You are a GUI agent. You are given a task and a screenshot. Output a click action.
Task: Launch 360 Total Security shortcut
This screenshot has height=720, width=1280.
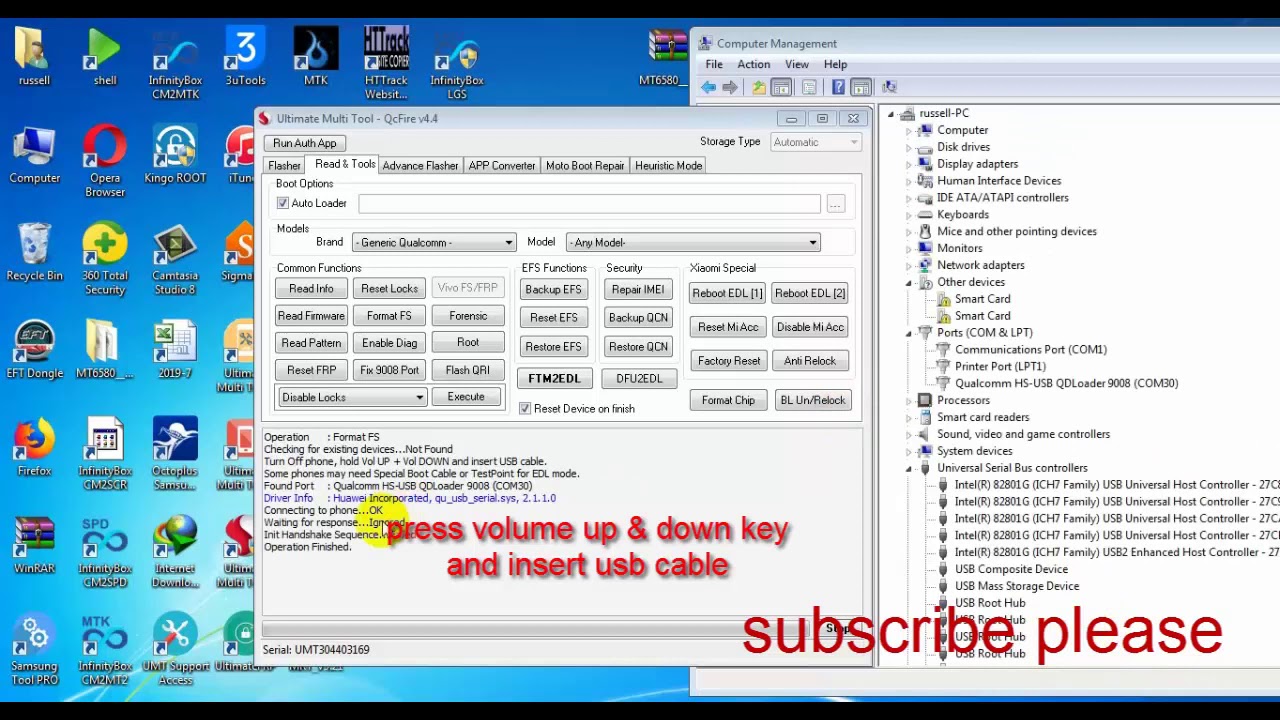coord(104,258)
